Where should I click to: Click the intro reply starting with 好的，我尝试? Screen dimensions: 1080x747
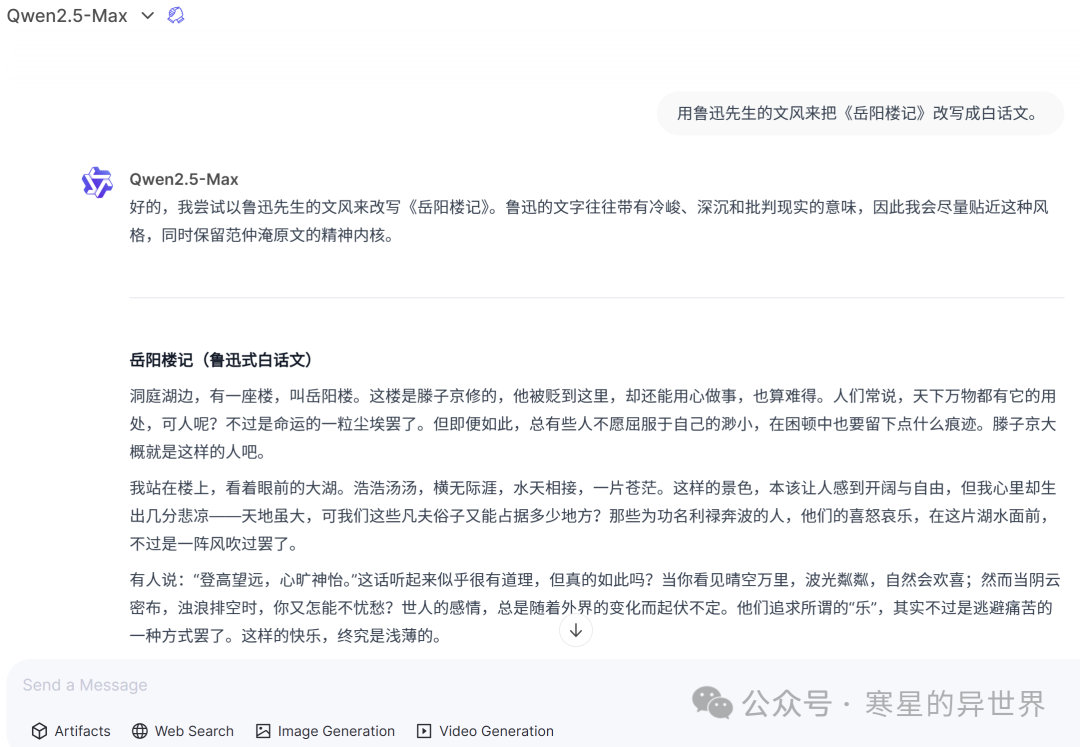point(588,222)
